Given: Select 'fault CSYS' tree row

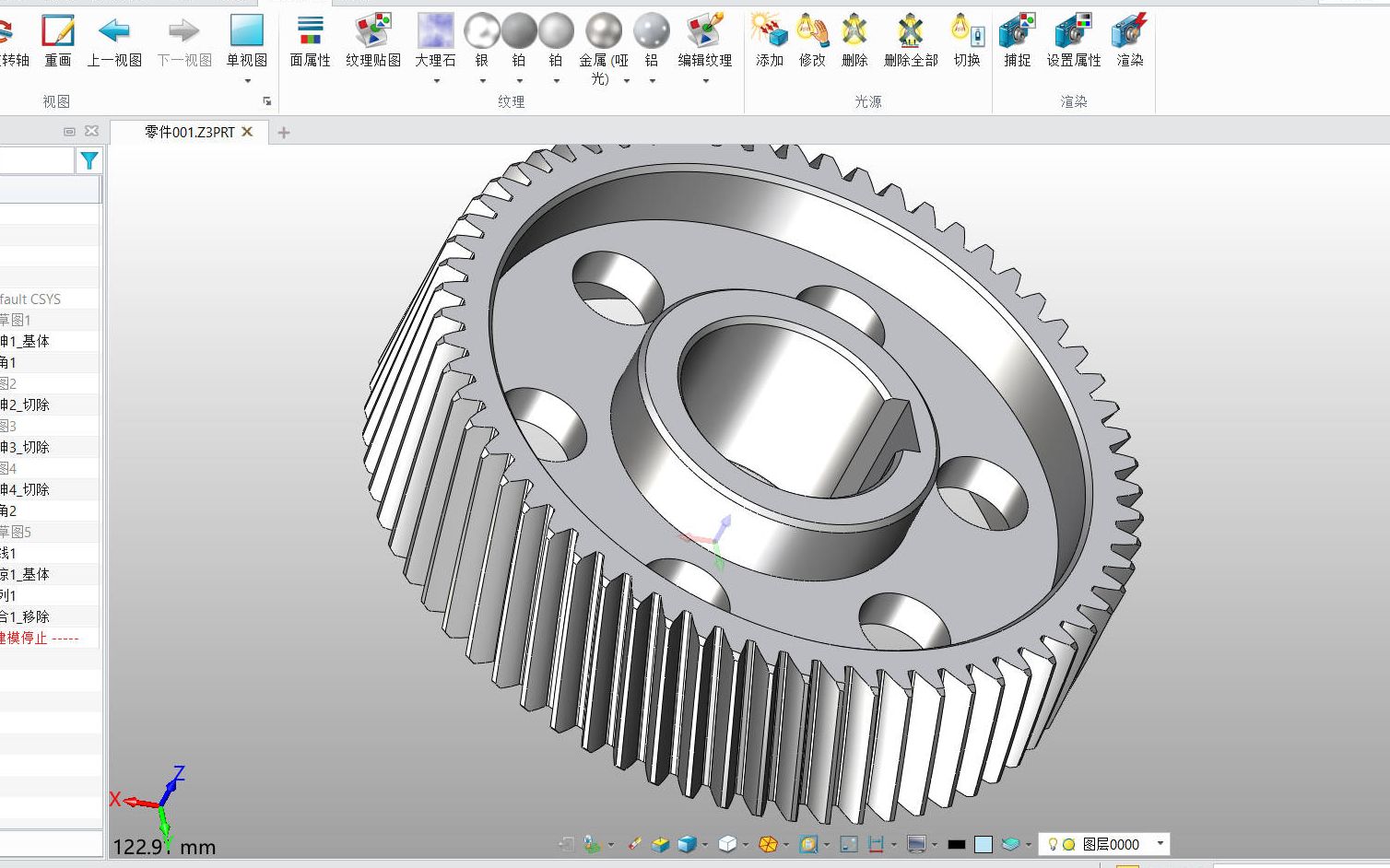Looking at the screenshot, I should tap(51, 299).
